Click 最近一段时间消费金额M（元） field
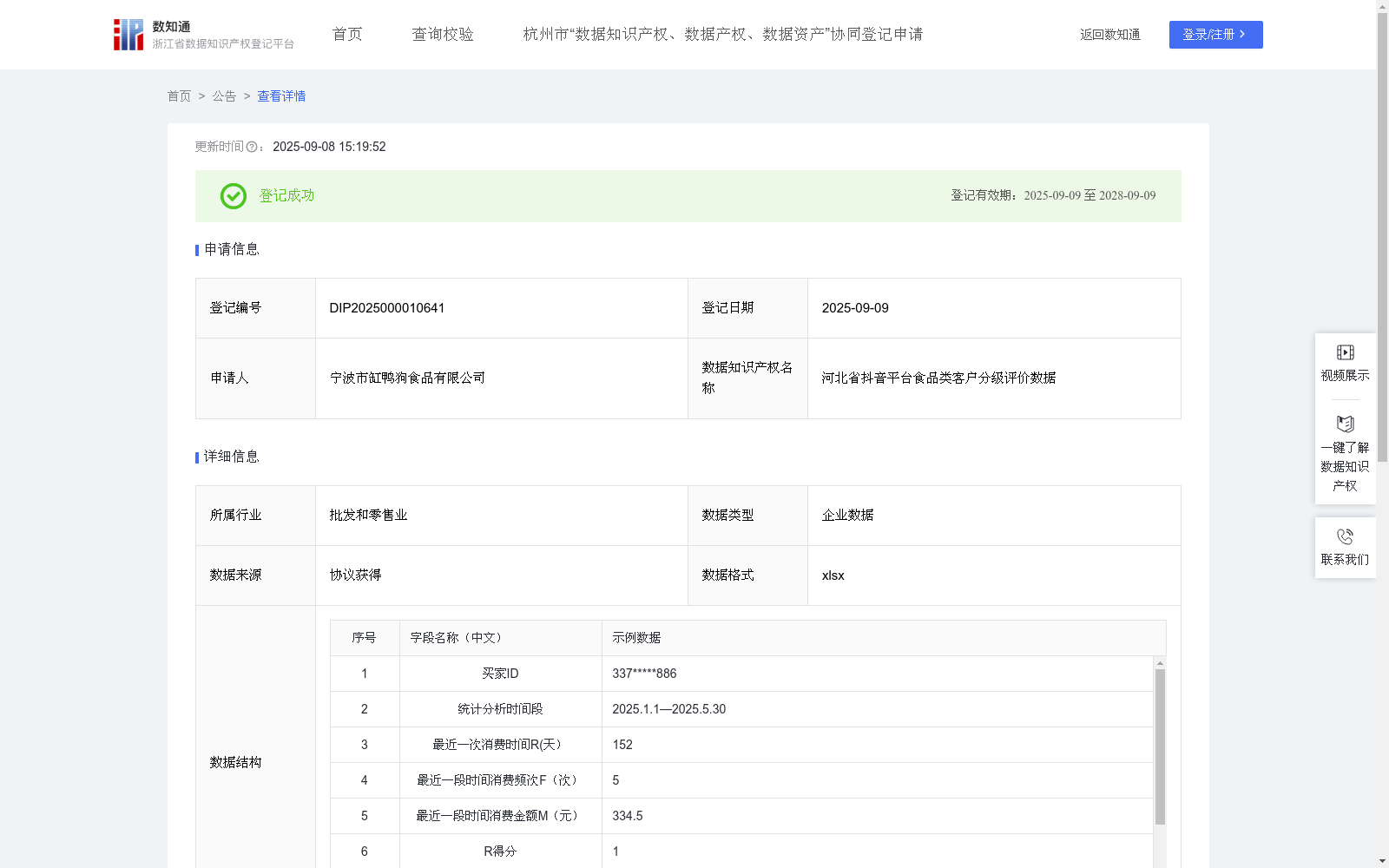The height and width of the screenshot is (868, 1389). (x=500, y=816)
